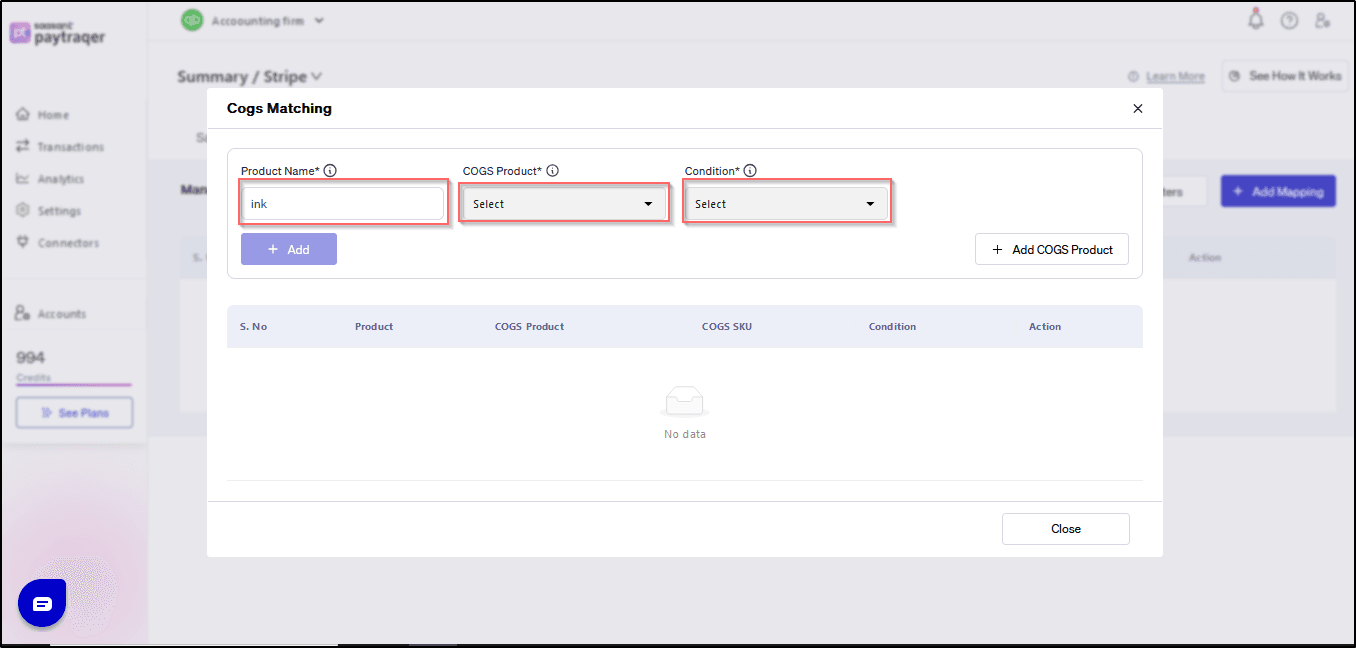Image resolution: width=1356 pixels, height=648 pixels.
Task: Click the Condition column header in table
Action: point(892,327)
